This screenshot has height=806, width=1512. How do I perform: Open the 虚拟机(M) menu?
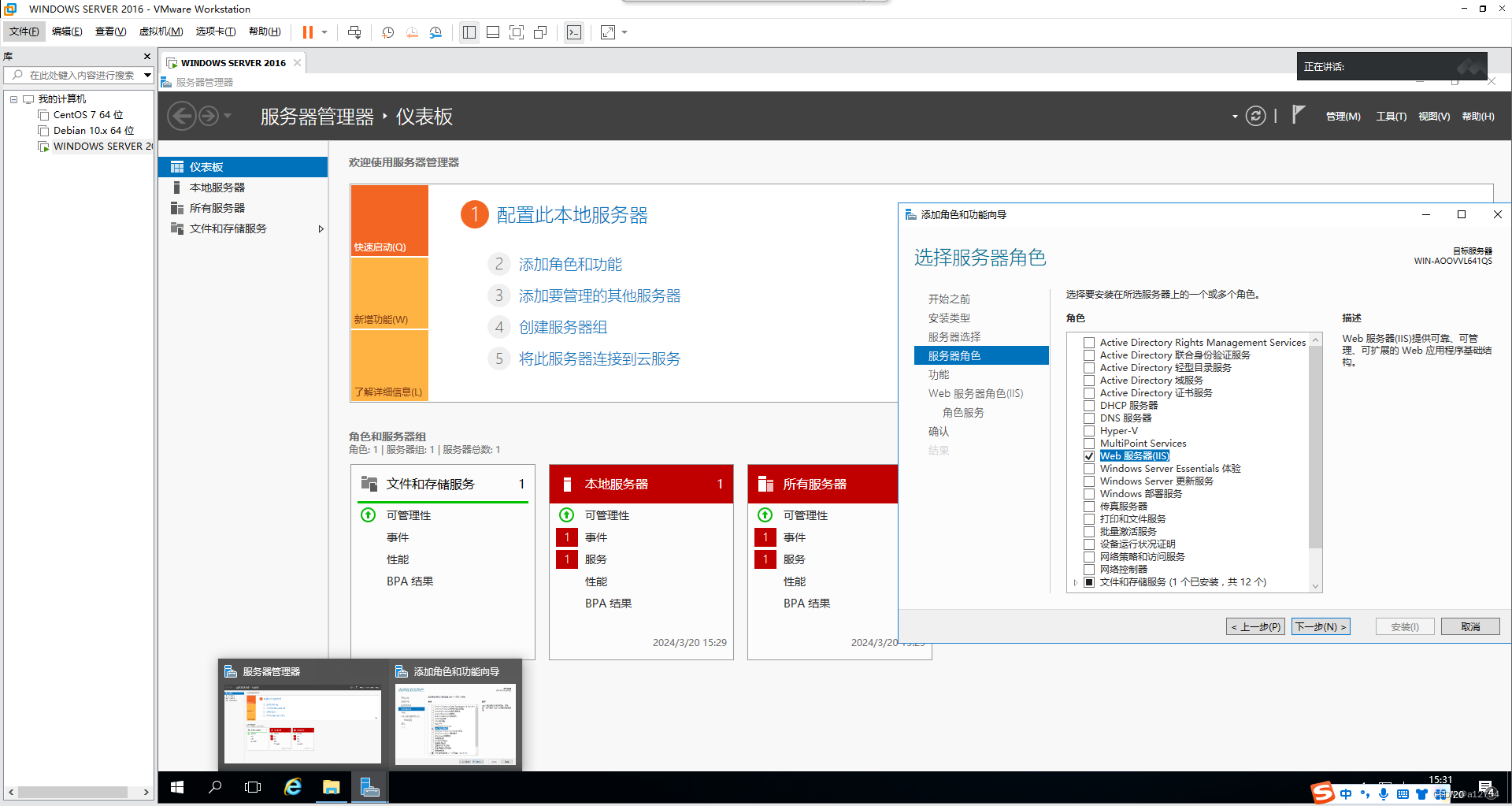click(x=161, y=32)
